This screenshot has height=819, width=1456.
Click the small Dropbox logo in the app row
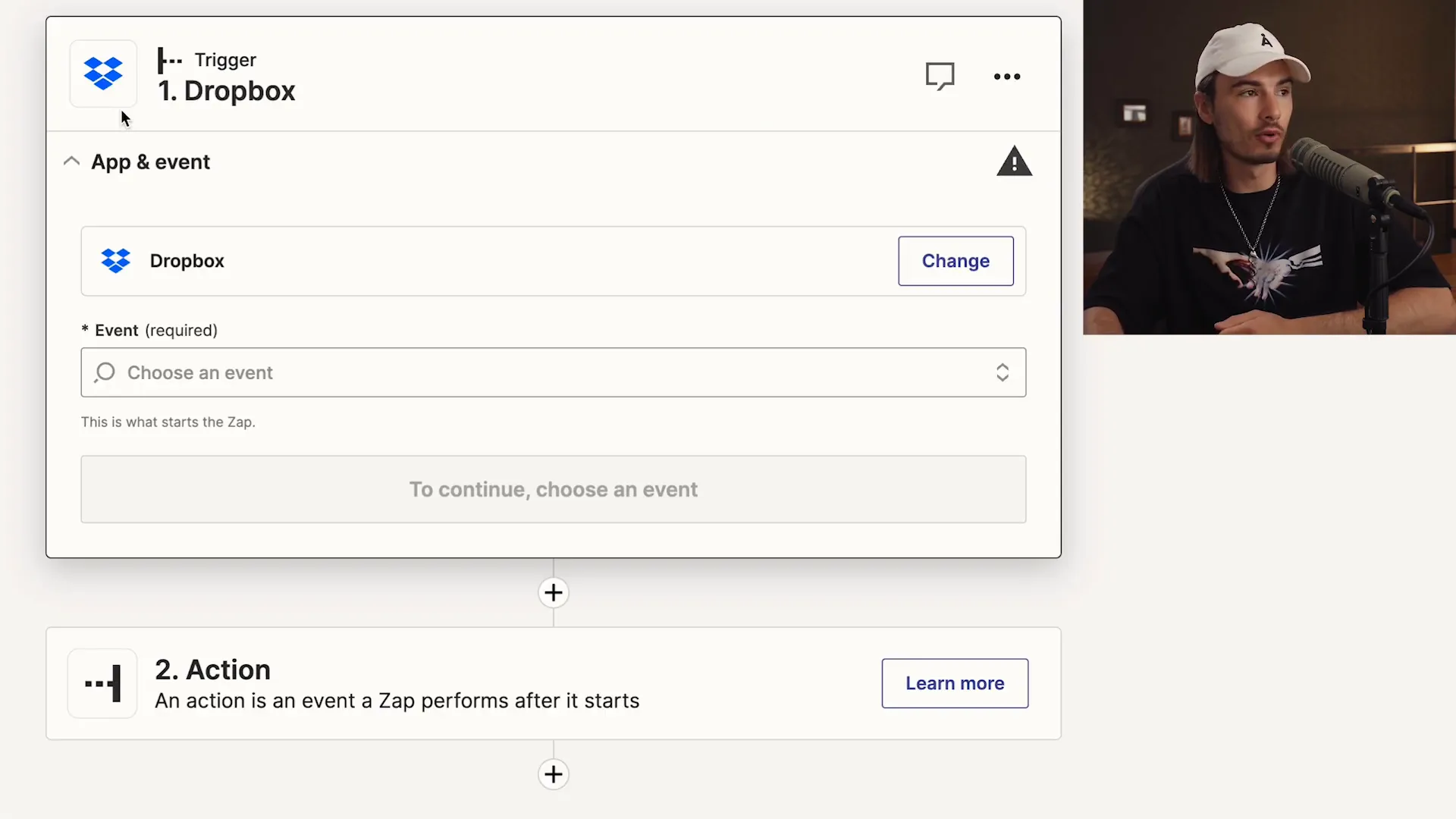pyautogui.click(x=116, y=261)
